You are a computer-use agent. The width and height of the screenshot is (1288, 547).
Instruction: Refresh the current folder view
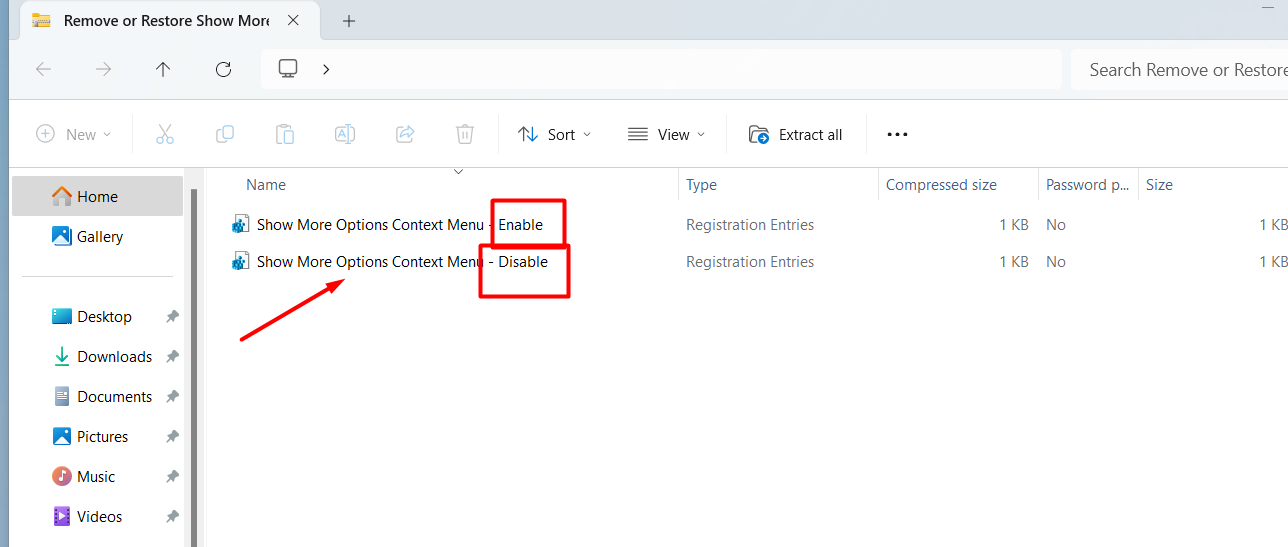click(224, 69)
